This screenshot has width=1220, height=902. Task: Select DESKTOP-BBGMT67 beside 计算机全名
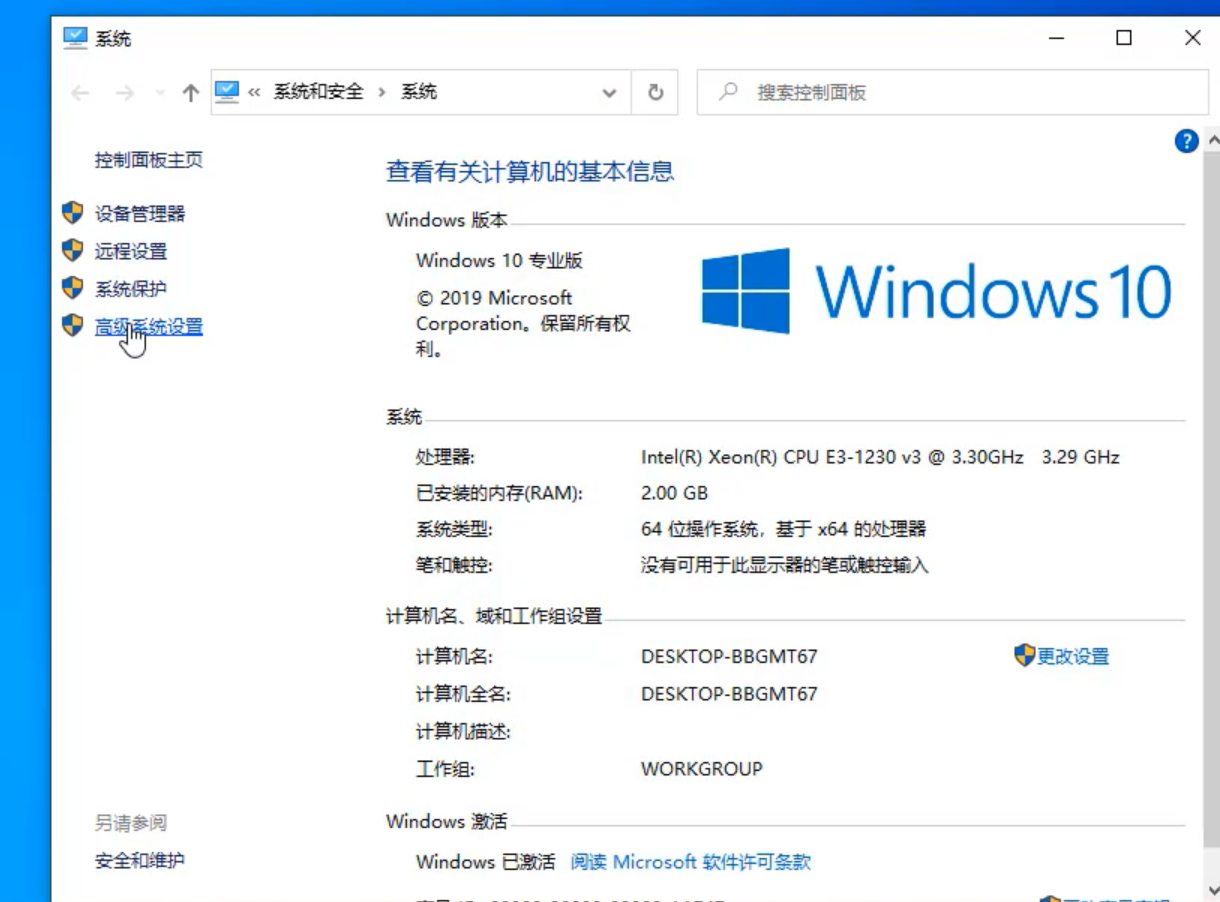(729, 693)
